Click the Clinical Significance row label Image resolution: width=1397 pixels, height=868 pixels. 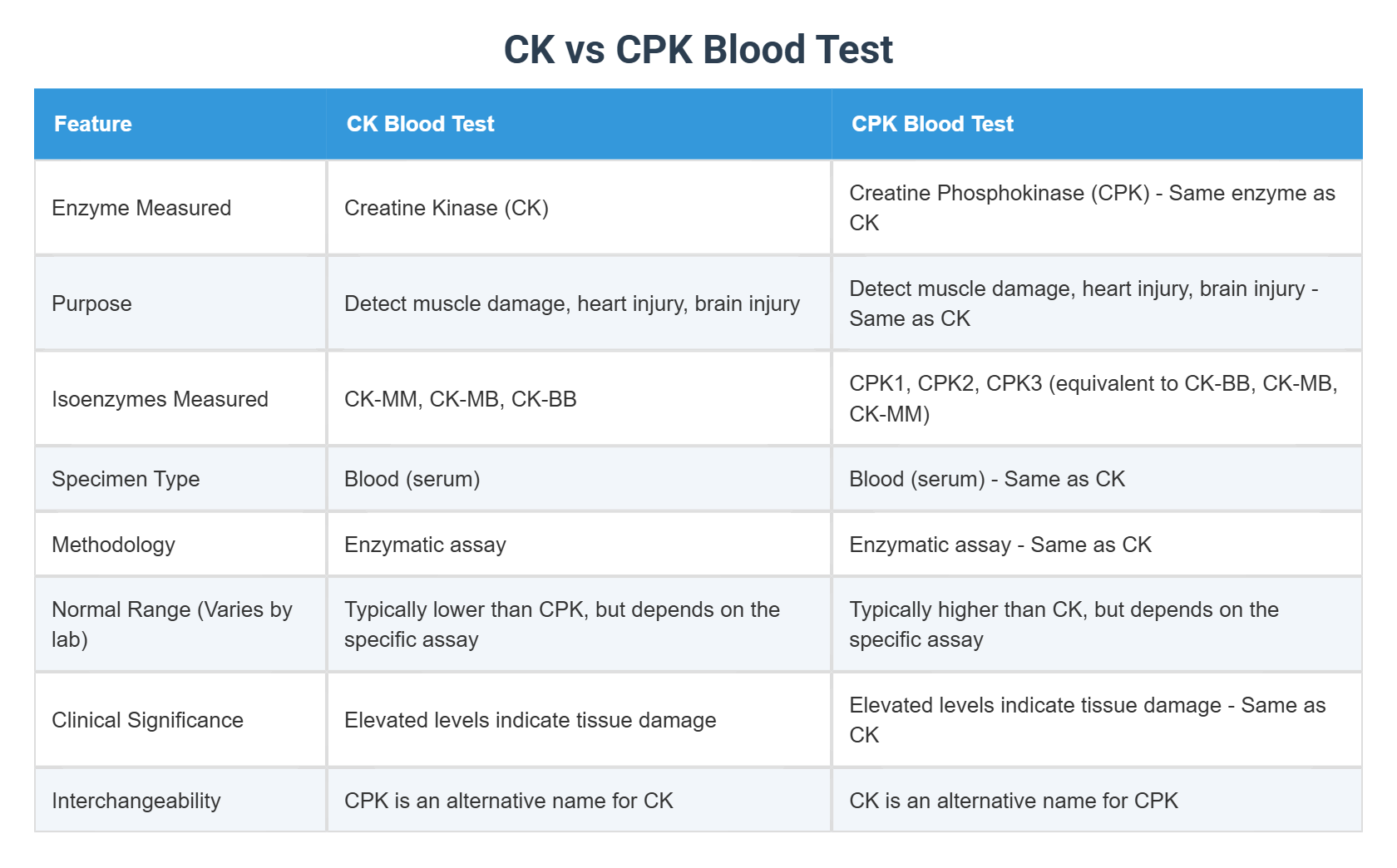pyautogui.click(x=180, y=720)
